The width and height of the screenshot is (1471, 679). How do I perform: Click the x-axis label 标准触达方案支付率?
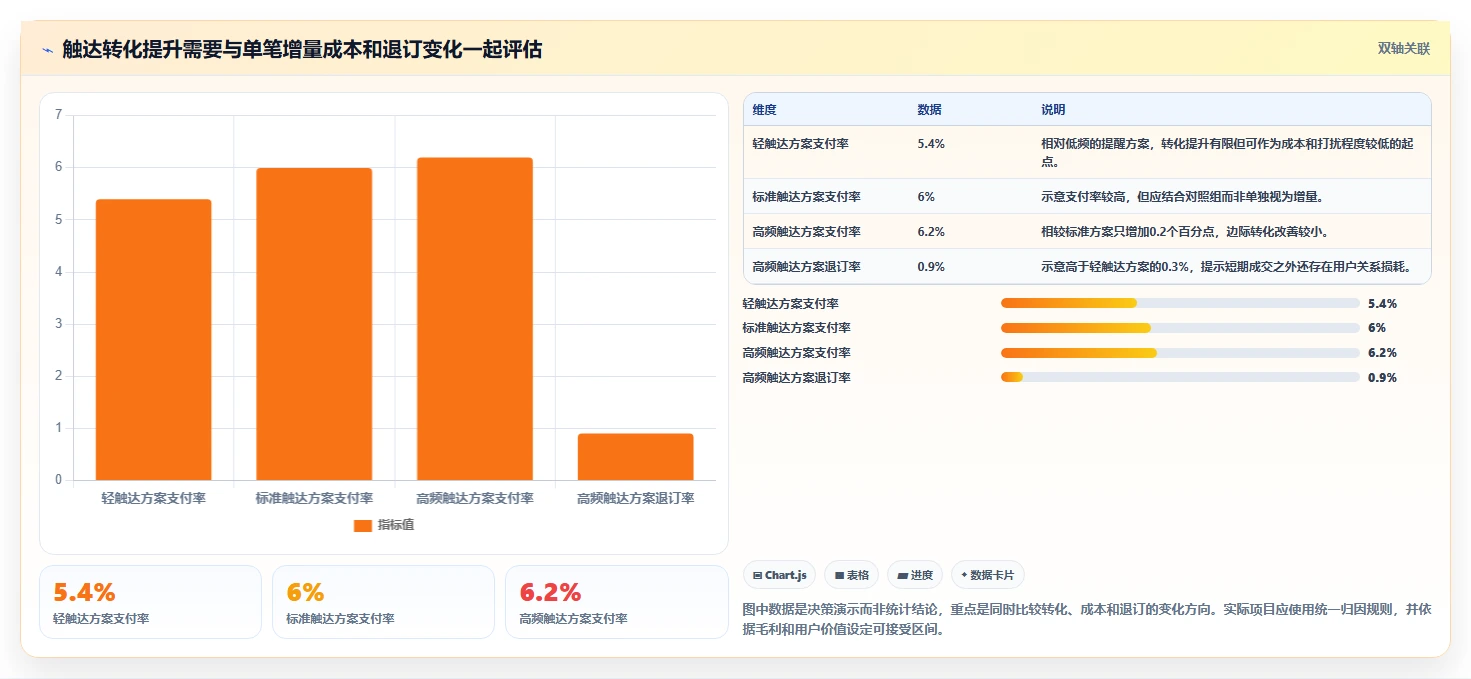(314, 498)
